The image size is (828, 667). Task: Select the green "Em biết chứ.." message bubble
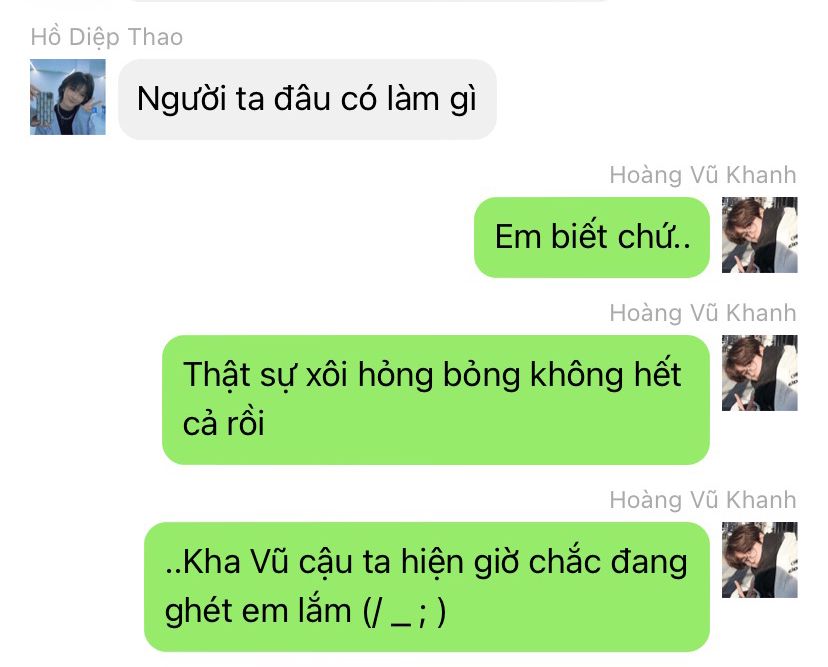[x=591, y=237]
